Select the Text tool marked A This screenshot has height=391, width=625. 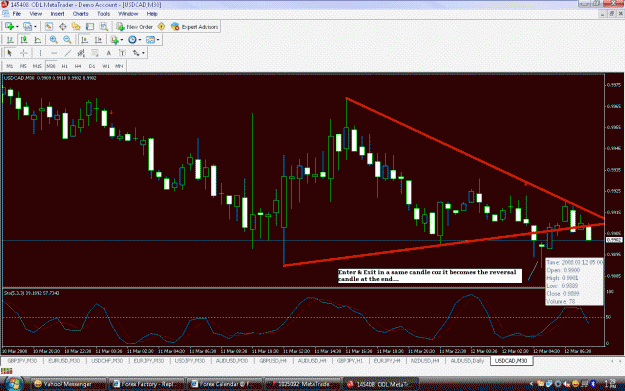[x=108, y=53]
